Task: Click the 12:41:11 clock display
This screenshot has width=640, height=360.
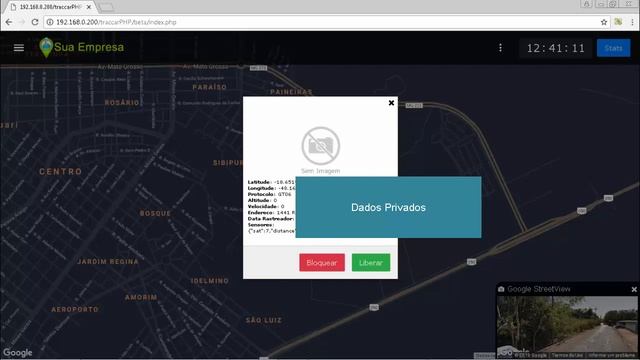Action: pyautogui.click(x=556, y=48)
